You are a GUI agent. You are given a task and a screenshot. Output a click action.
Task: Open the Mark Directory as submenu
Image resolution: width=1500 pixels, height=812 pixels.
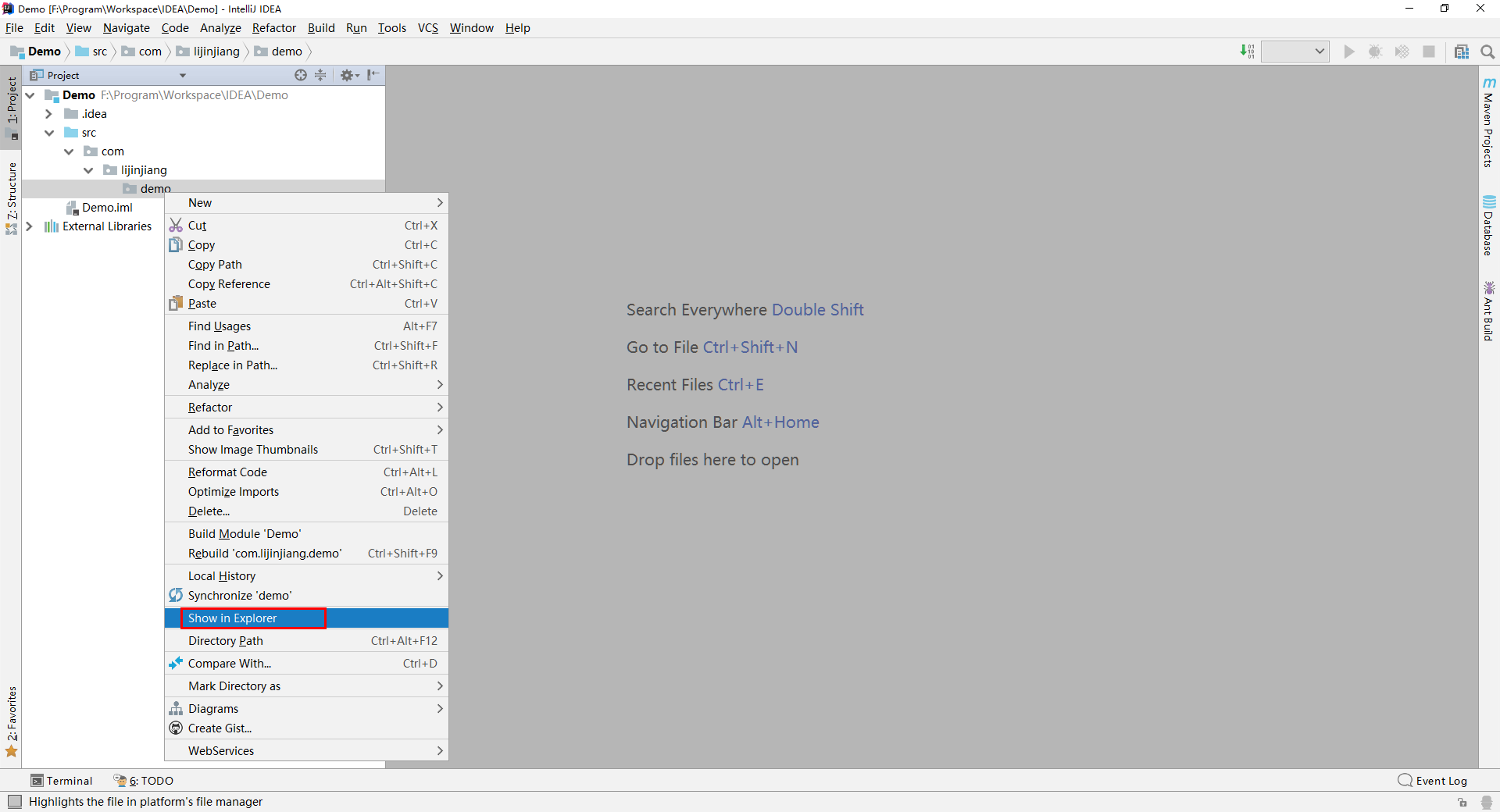coord(306,686)
